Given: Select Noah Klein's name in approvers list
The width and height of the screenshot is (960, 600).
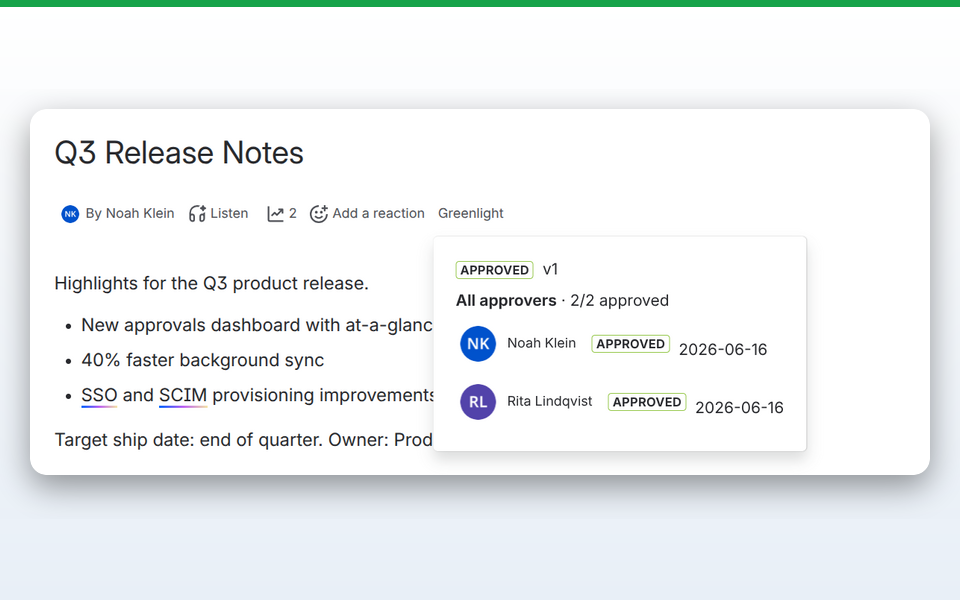Looking at the screenshot, I should [541, 343].
